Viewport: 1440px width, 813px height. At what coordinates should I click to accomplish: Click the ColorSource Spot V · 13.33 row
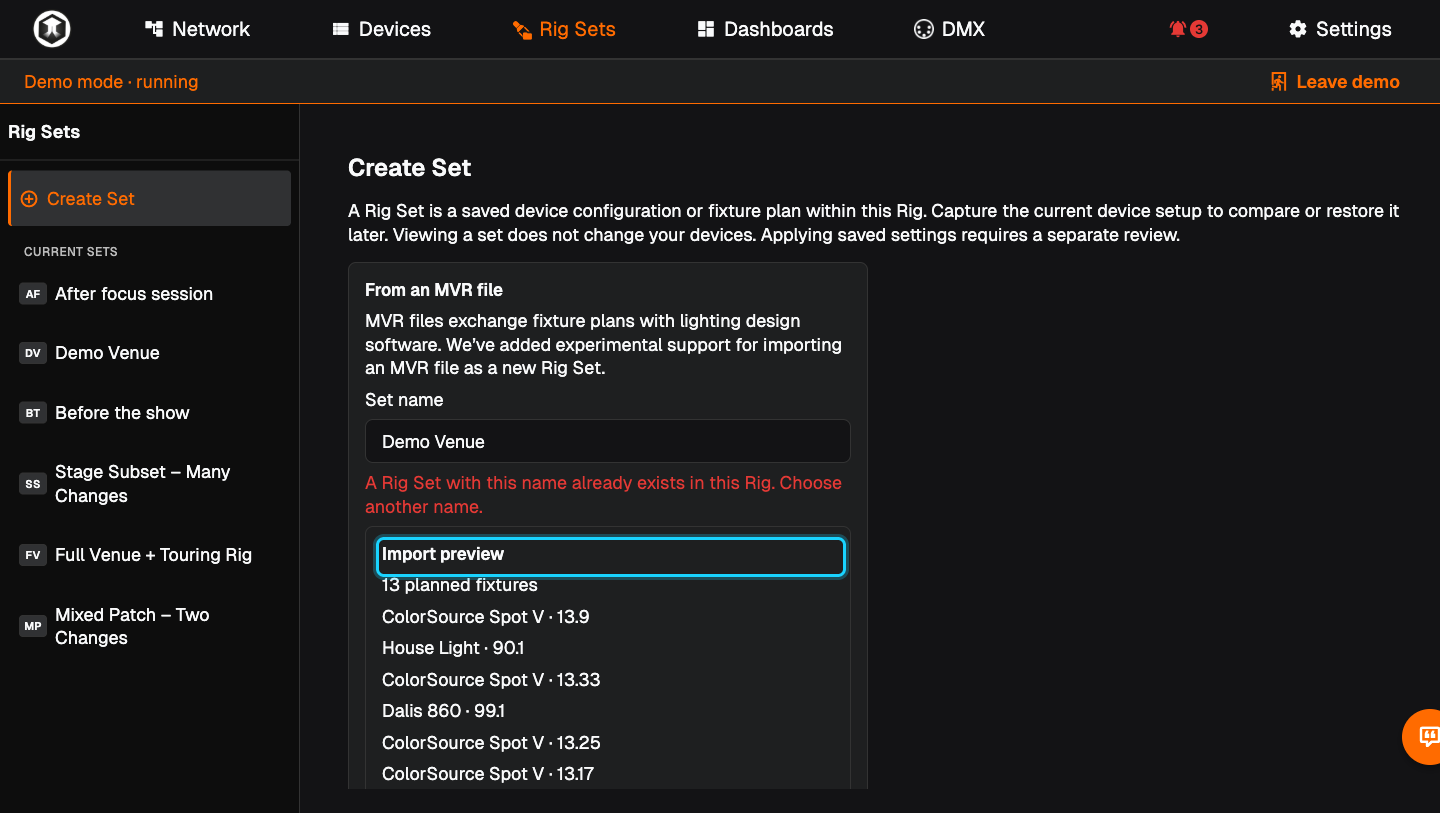click(x=491, y=680)
